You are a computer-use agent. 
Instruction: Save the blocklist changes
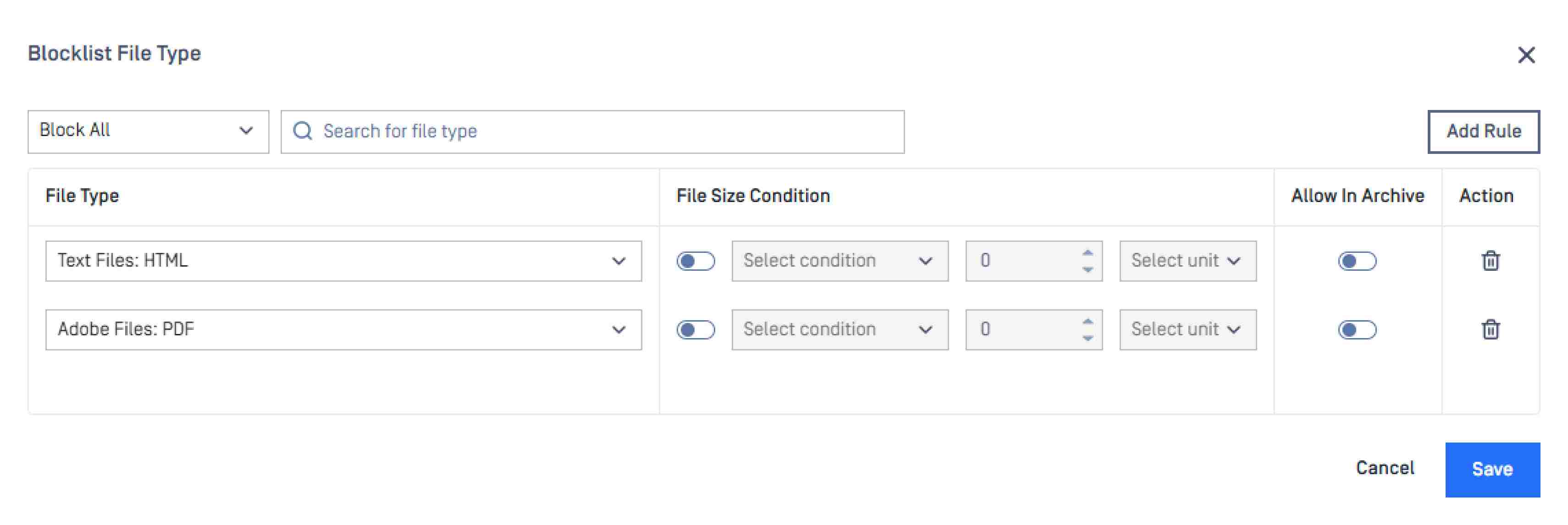pos(1492,469)
